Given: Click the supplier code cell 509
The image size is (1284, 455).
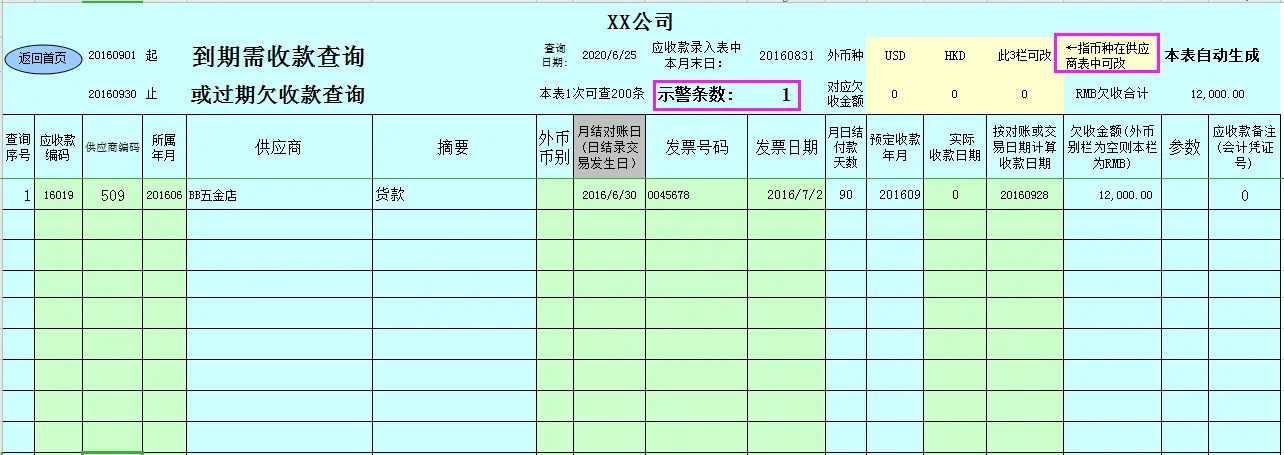Looking at the screenshot, I should coord(112,195).
